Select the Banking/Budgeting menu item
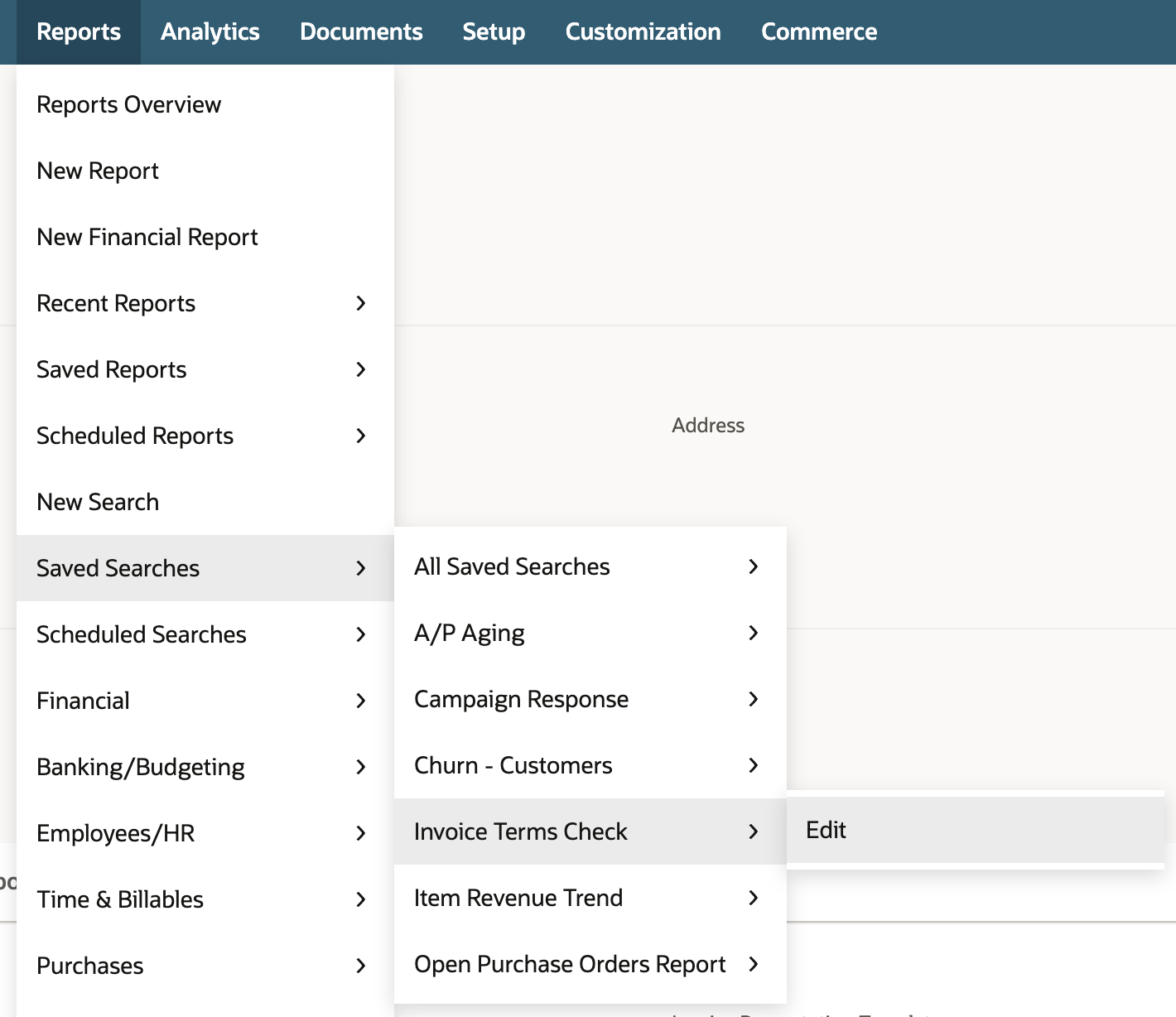Viewport: 1176px width, 1017px height. pyautogui.click(x=205, y=767)
